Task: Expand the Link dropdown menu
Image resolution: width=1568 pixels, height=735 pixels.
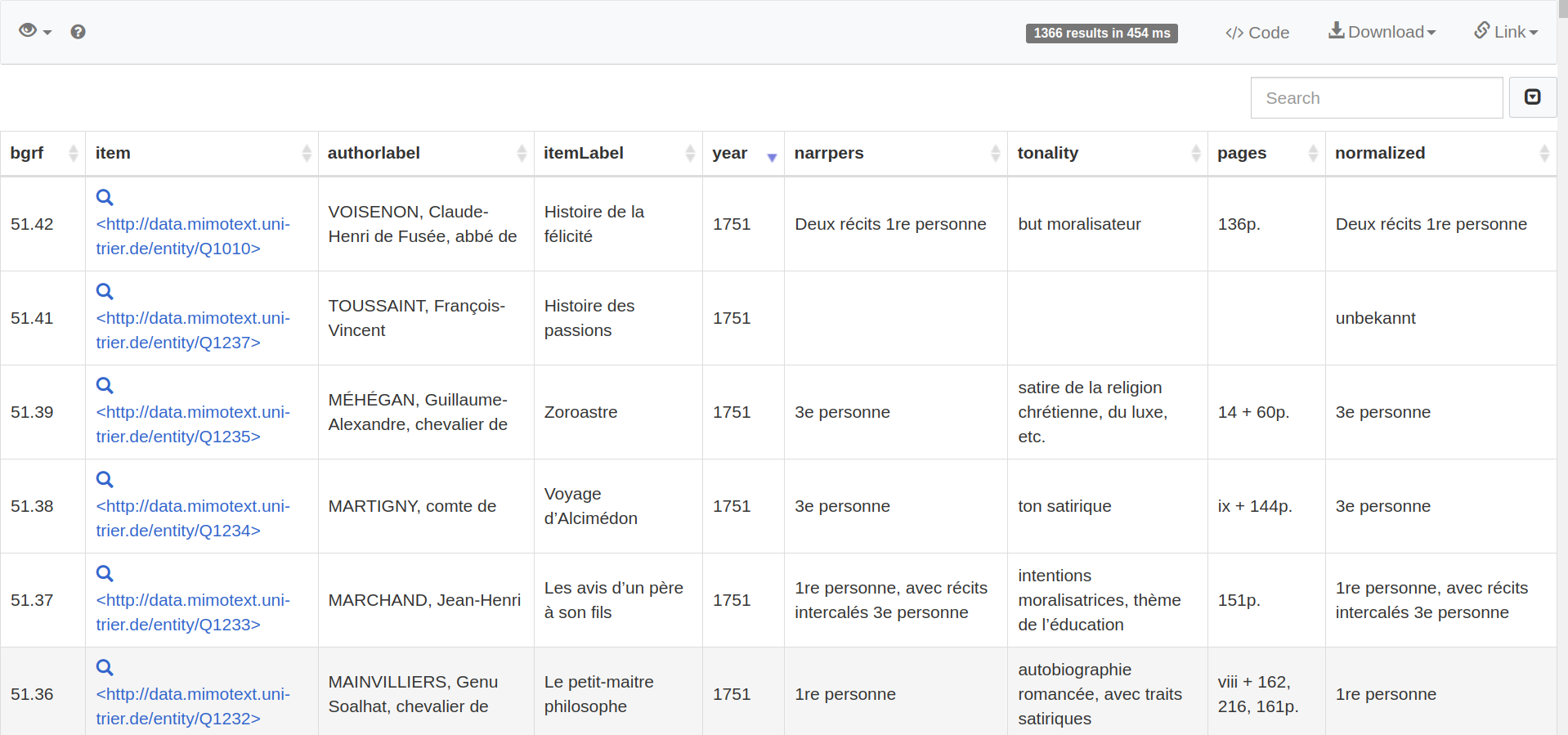Action: point(1506,32)
